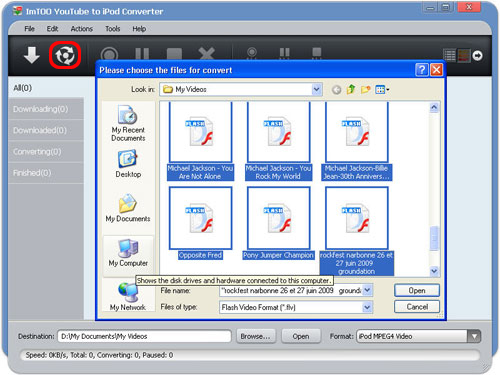The height and width of the screenshot is (375, 500).
Task: Select the Downloaded(0) category
Action: point(46,130)
